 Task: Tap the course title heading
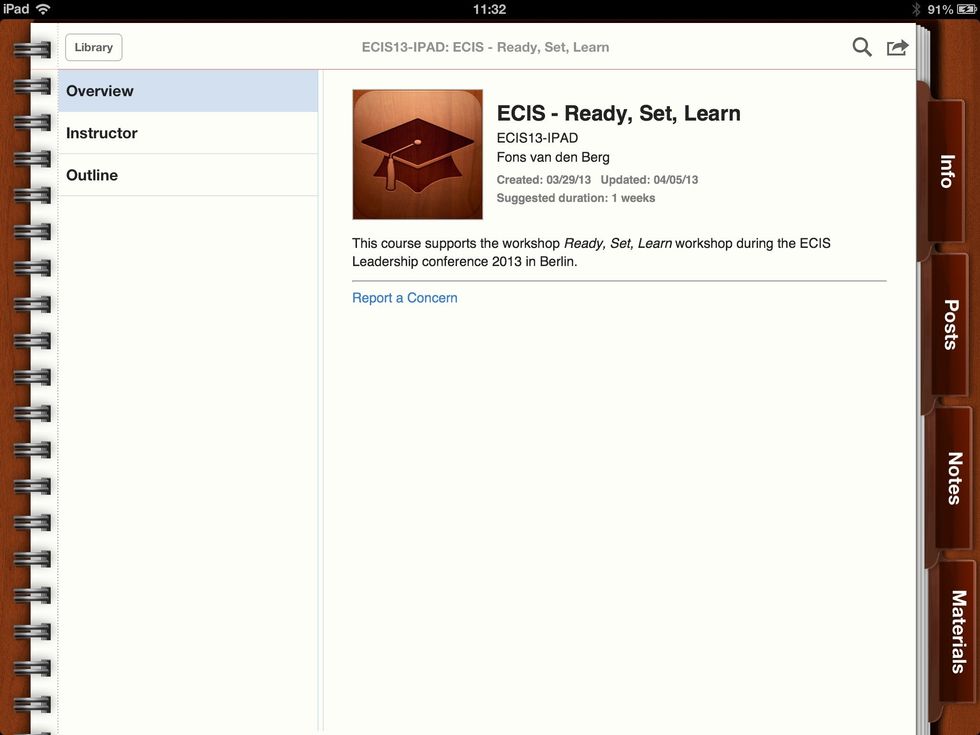point(618,113)
